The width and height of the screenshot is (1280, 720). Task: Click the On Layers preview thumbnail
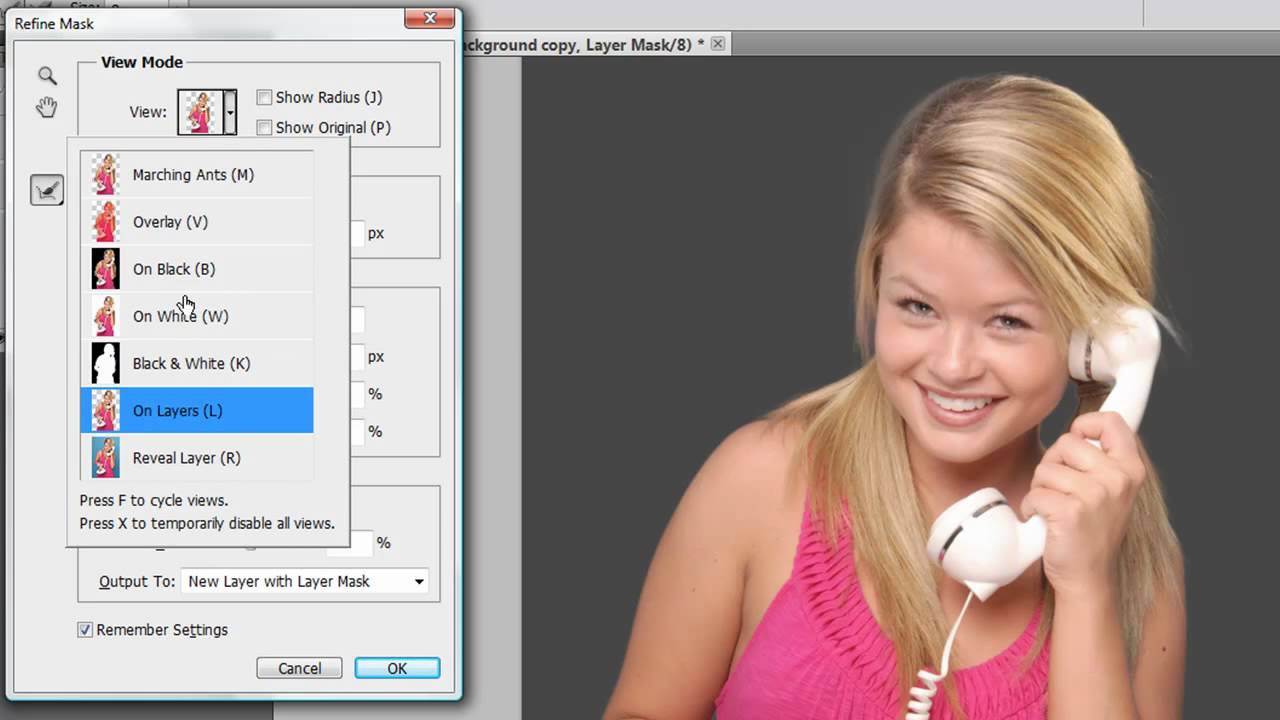click(x=105, y=410)
